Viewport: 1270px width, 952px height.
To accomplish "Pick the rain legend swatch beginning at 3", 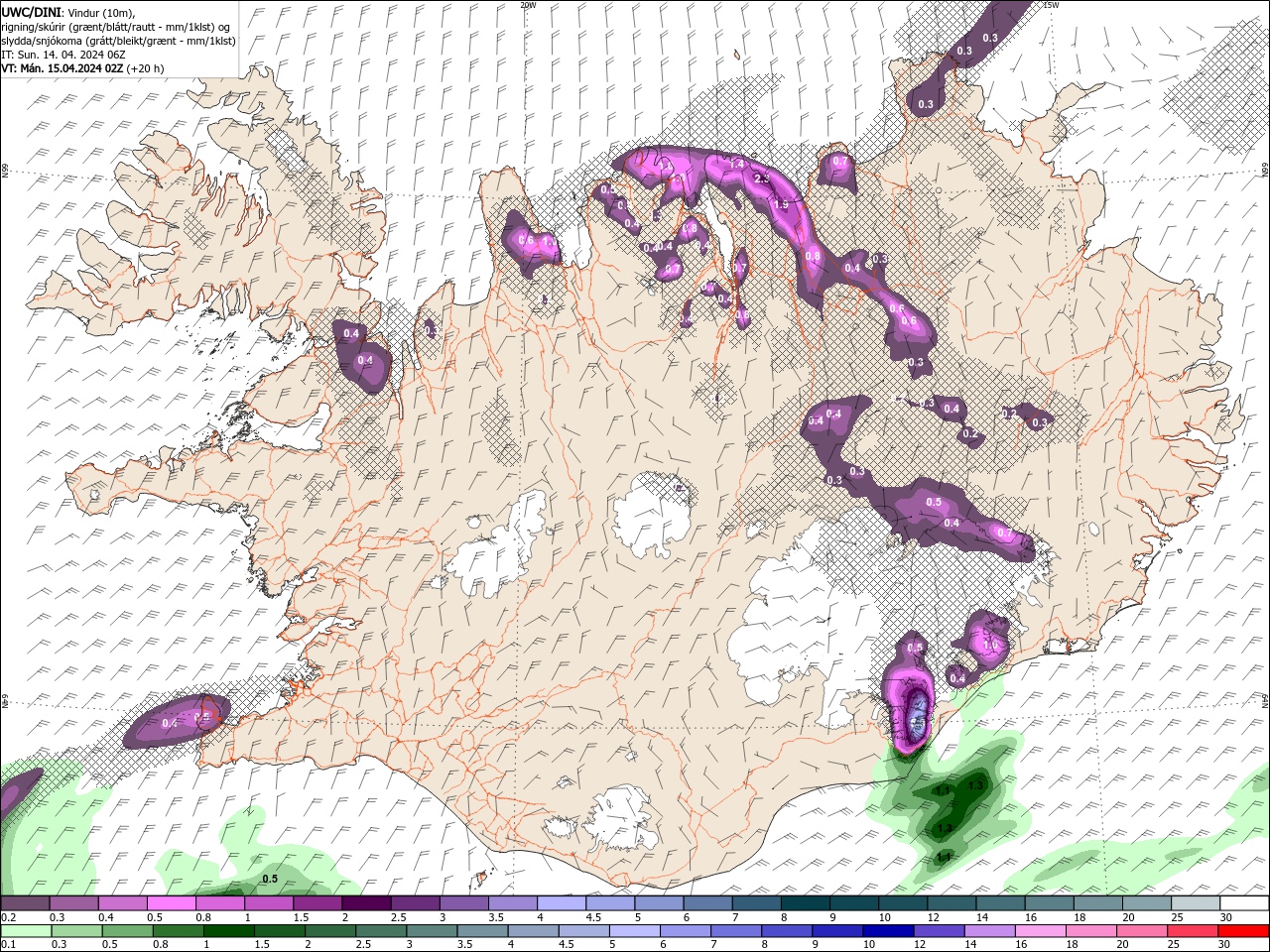I will 433,931.
